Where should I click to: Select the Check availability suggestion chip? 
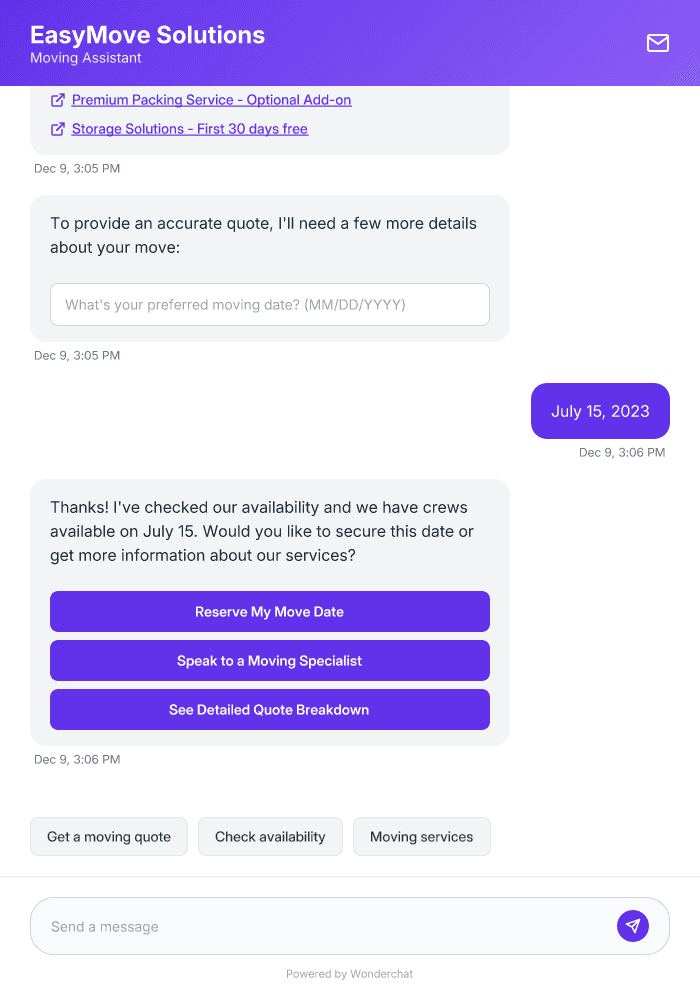point(270,836)
